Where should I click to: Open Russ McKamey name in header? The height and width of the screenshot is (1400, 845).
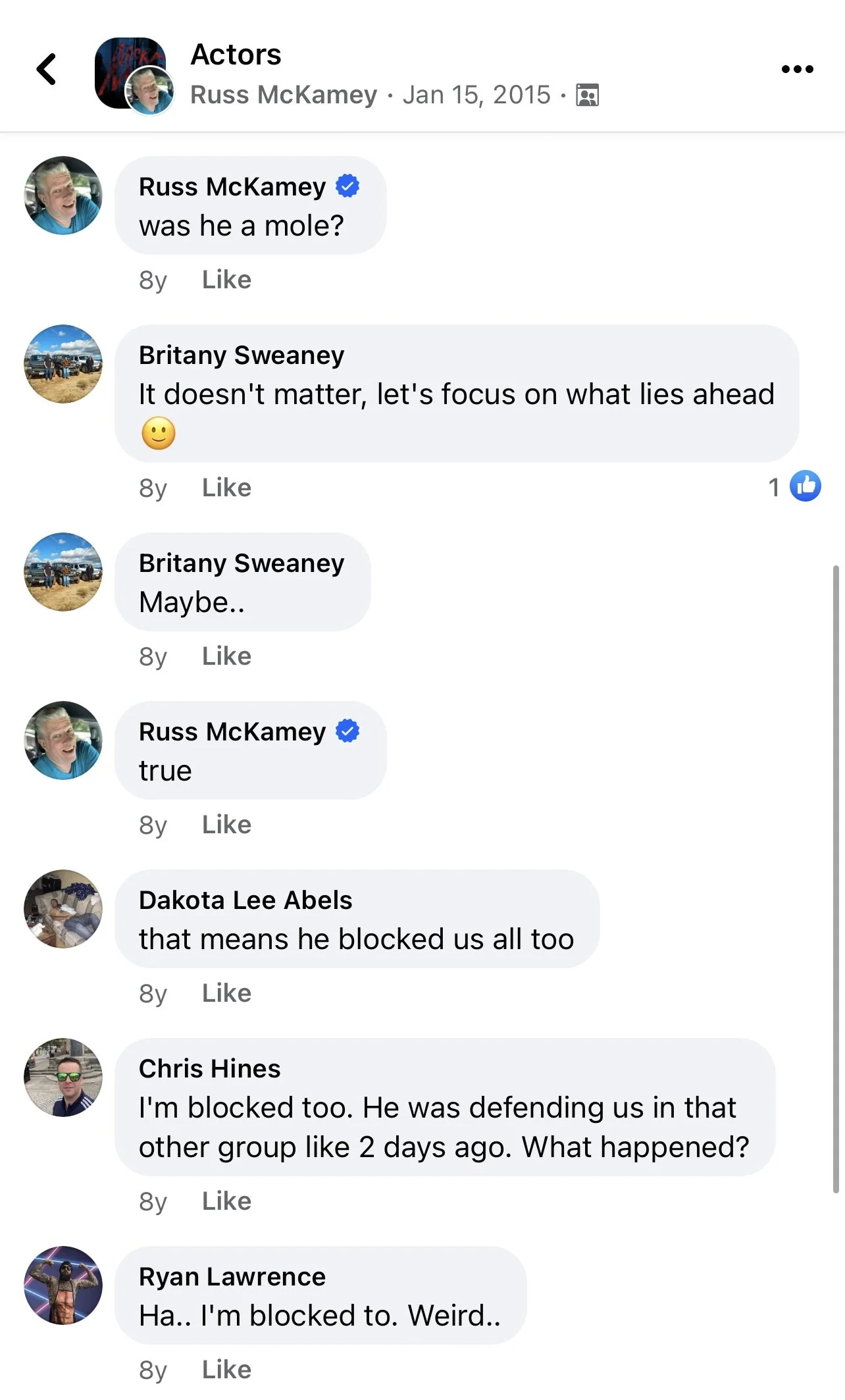pos(284,95)
